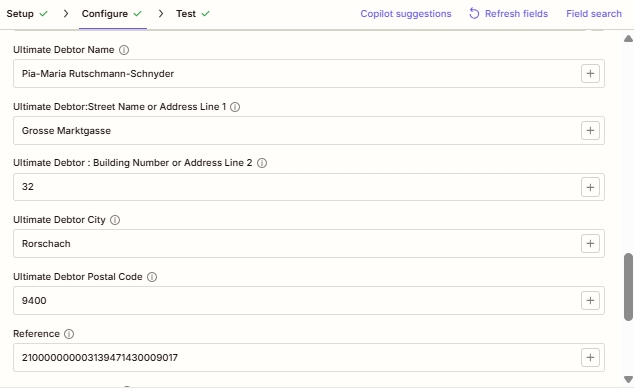This screenshot has height=388, width=634.
Task: Click the scrollbar down arrow
Action: coord(628,379)
